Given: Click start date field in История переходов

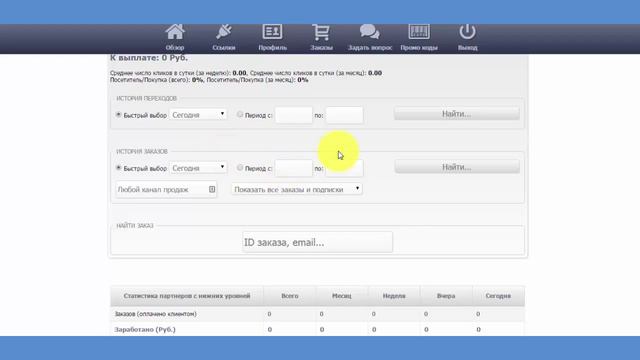Looking at the screenshot, I should click(293, 115).
